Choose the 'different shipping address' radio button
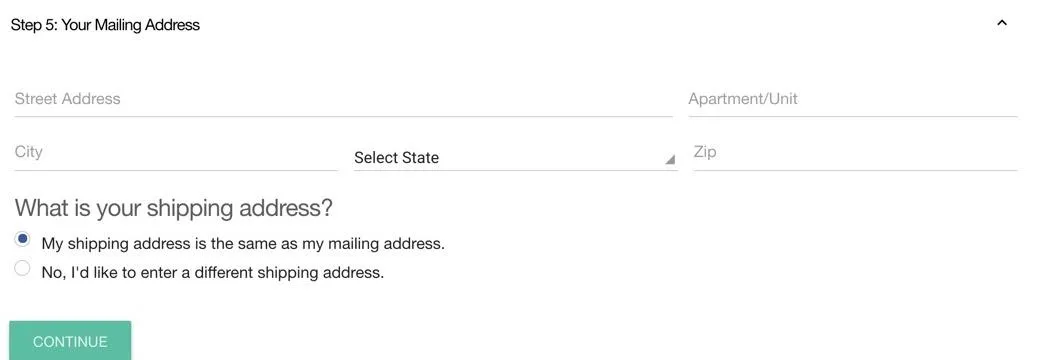Screen dimensions: 1040x360 tap(23, 268)
